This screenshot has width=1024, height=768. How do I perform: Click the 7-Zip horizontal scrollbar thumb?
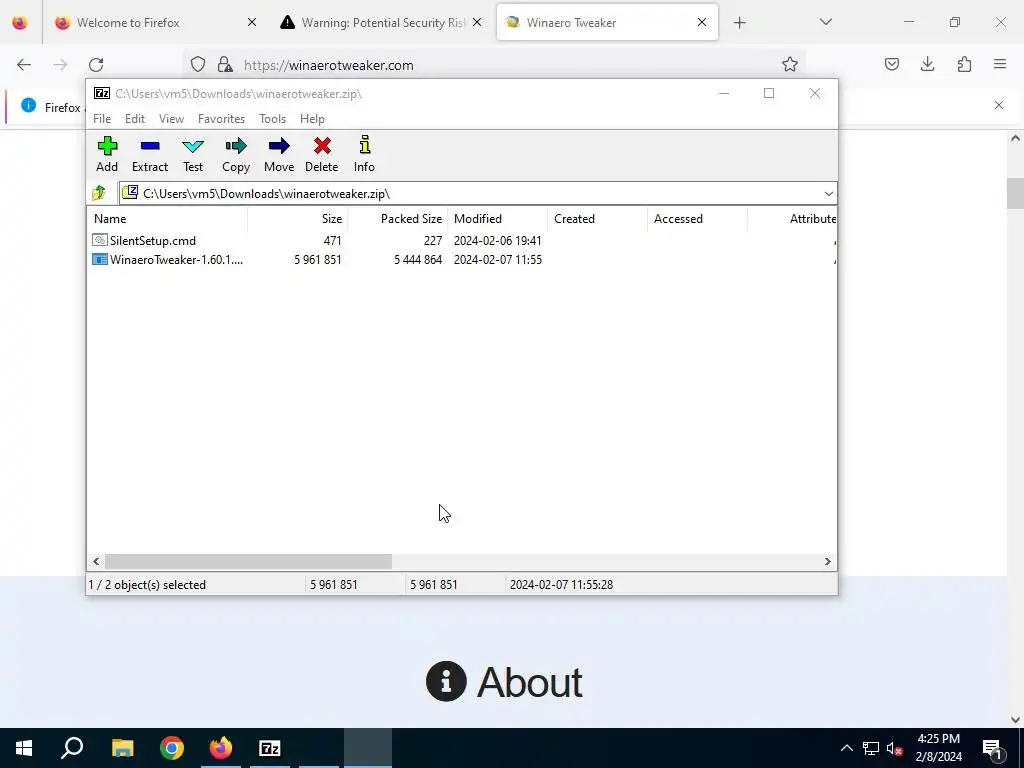point(248,562)
